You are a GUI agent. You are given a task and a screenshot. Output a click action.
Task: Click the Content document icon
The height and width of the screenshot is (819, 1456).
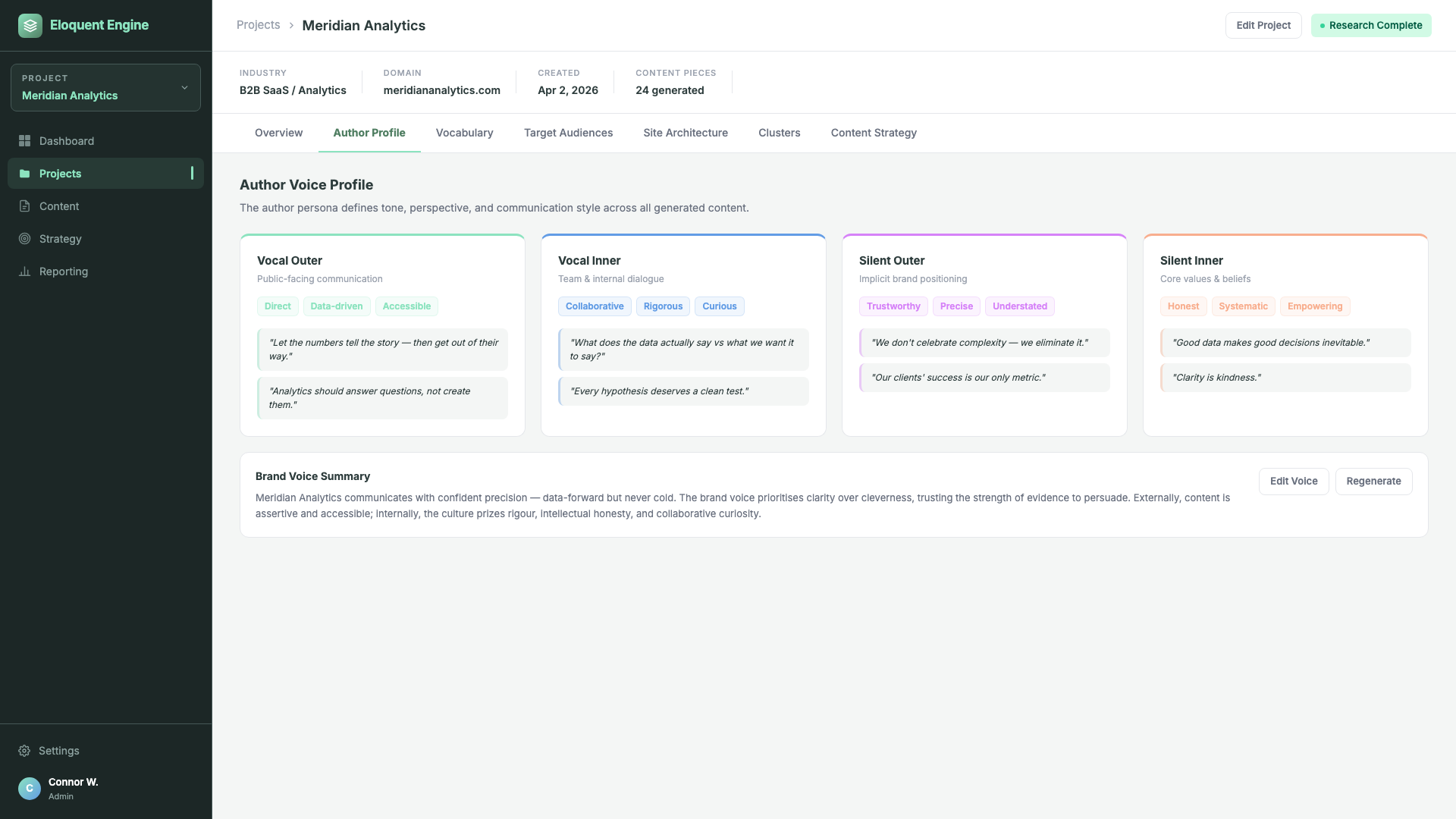click(25, 206)
